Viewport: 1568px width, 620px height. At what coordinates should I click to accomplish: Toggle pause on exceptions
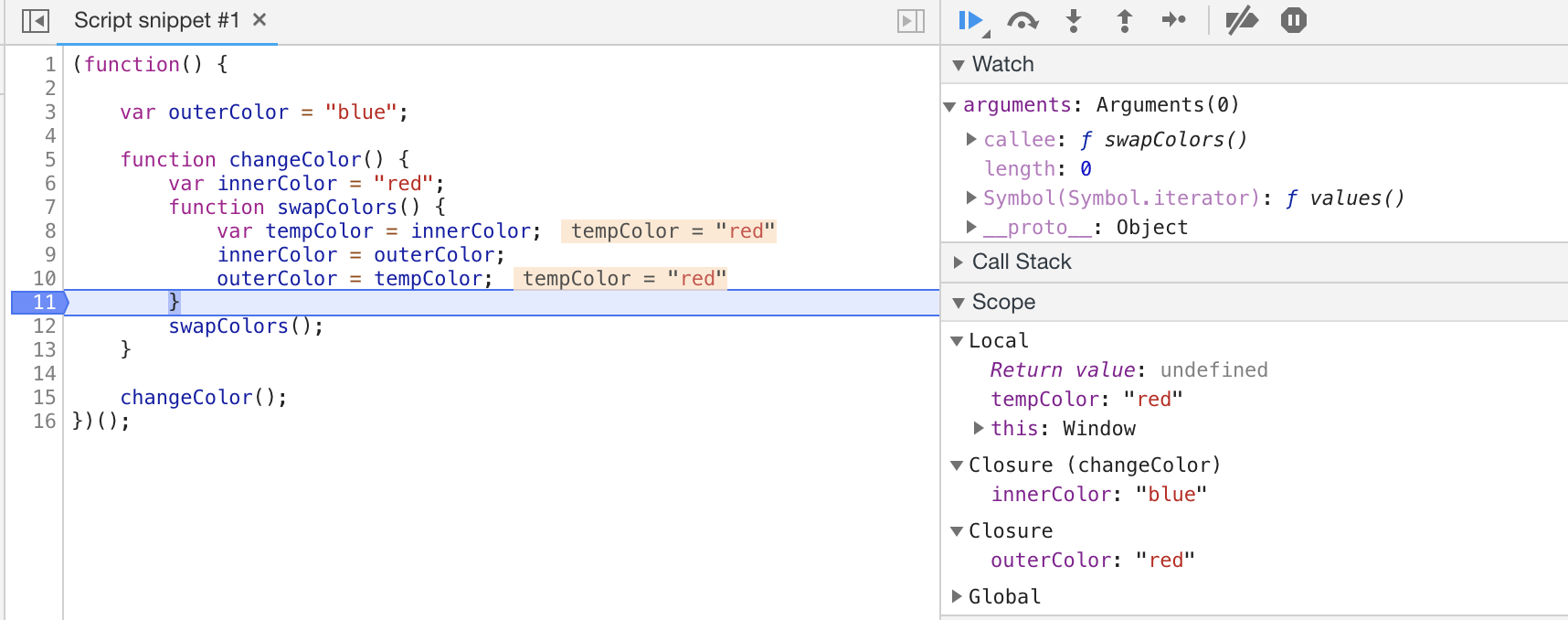pos(1294,20)
